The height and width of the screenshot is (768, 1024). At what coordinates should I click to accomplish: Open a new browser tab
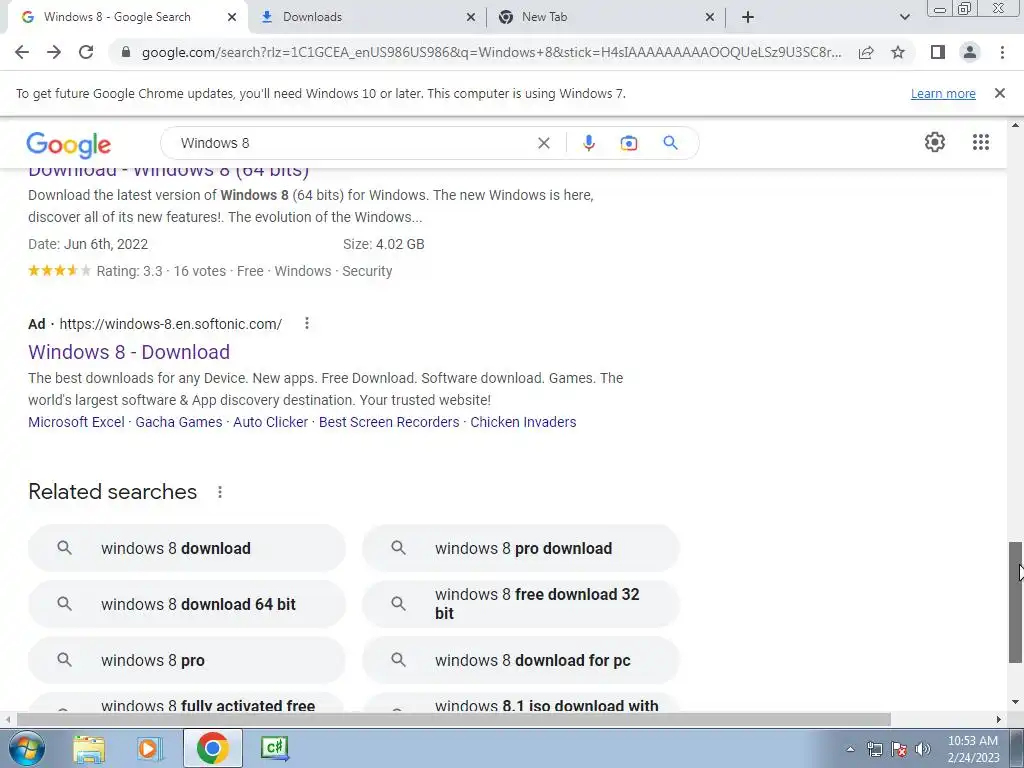point(748,17)
